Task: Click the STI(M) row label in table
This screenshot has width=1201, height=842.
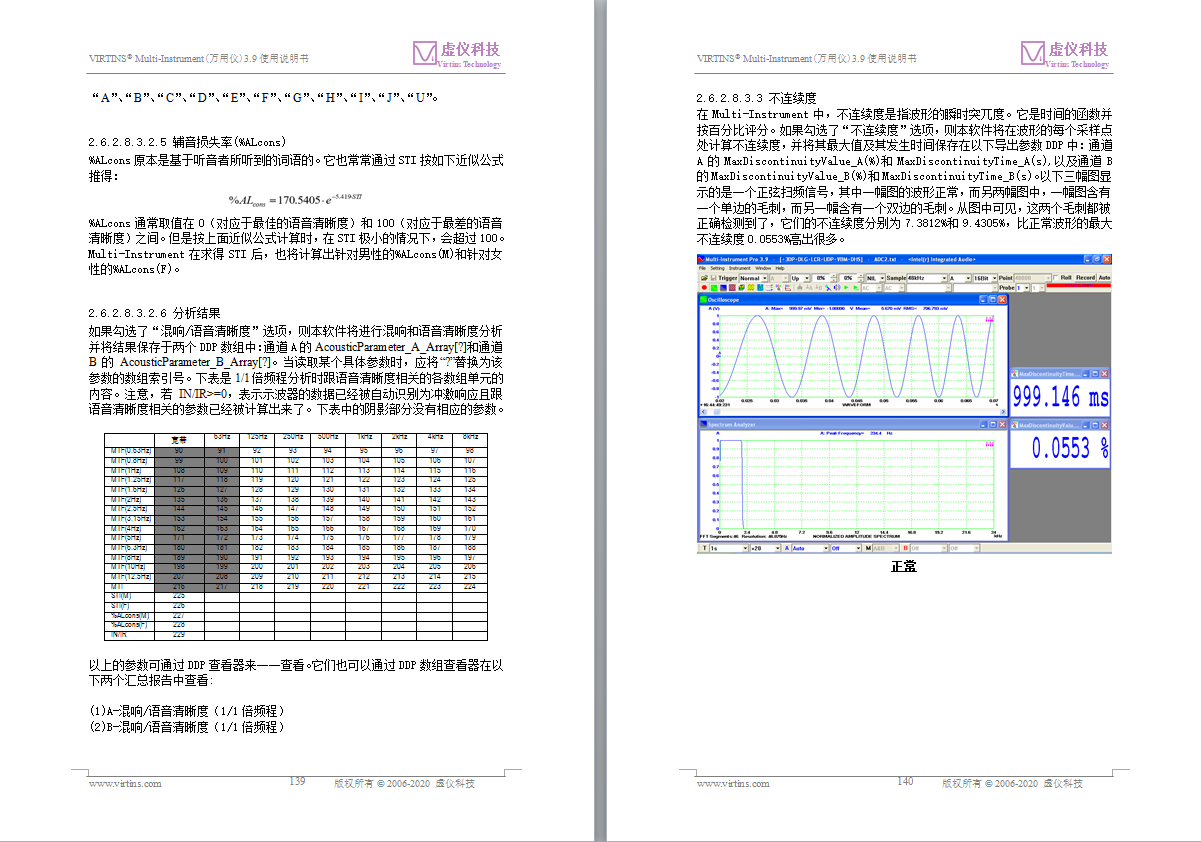Action: [x=123, y=596]
